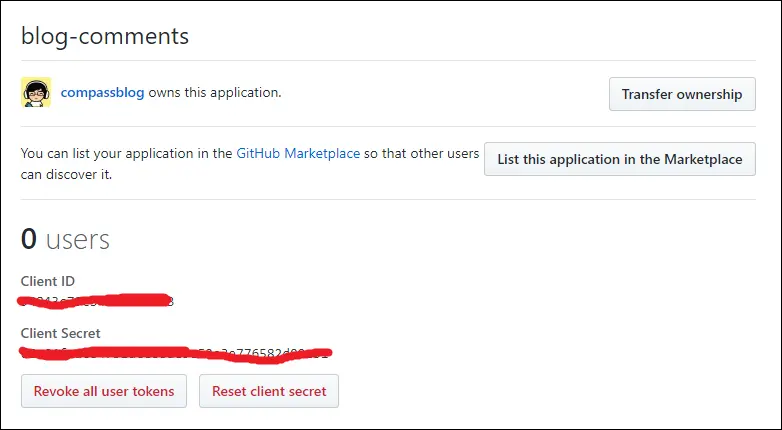
Task: Click the blog-comments heading text
Action: (x=105, y=36)
